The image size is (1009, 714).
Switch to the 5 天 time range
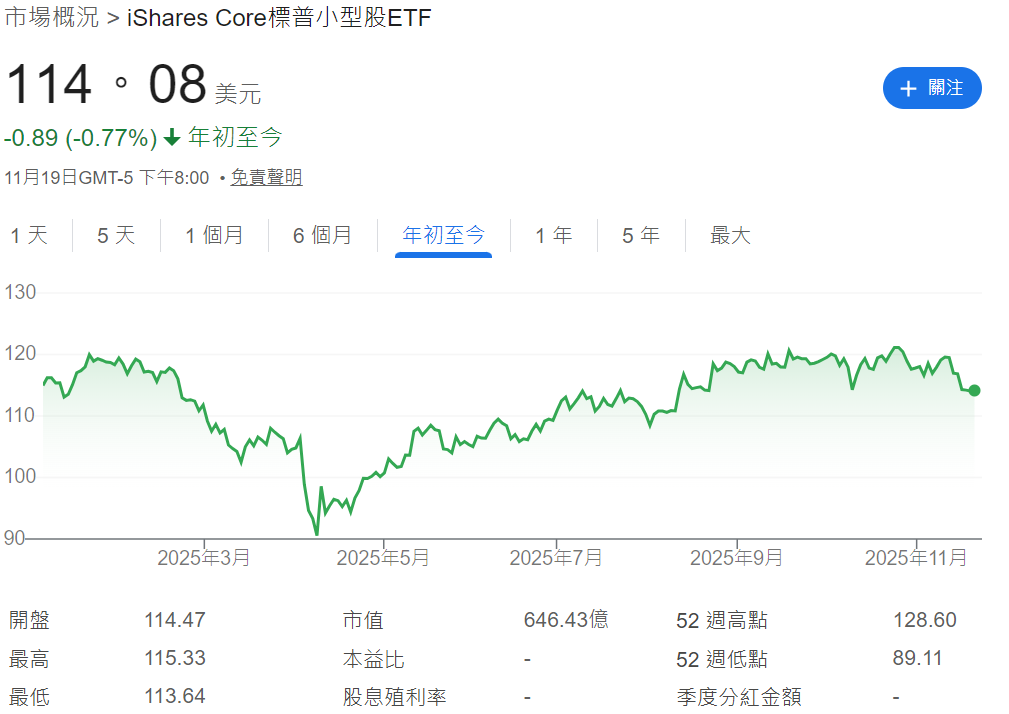tap(115, 235)
